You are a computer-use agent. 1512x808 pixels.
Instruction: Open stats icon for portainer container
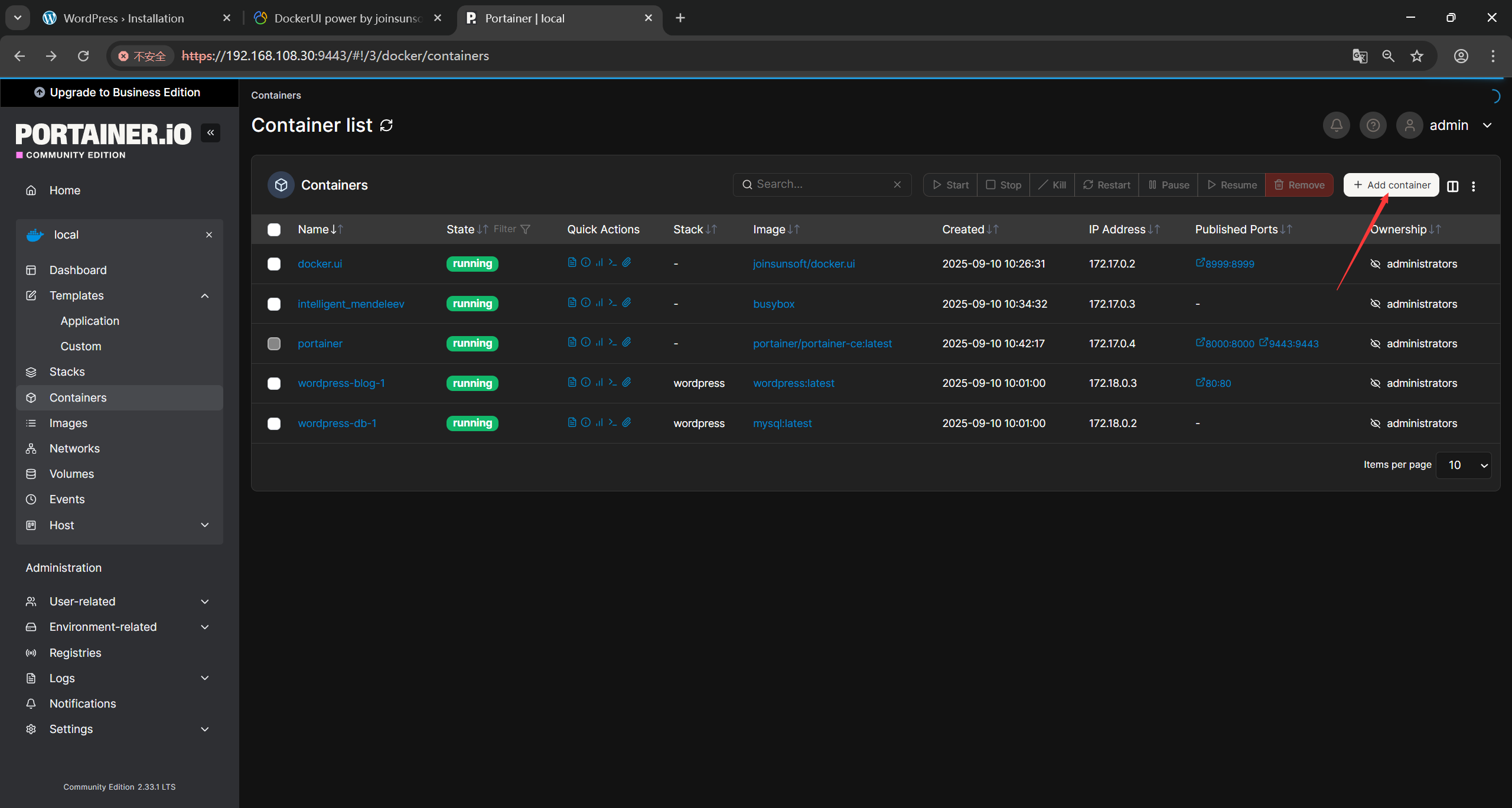click(599, 342)
